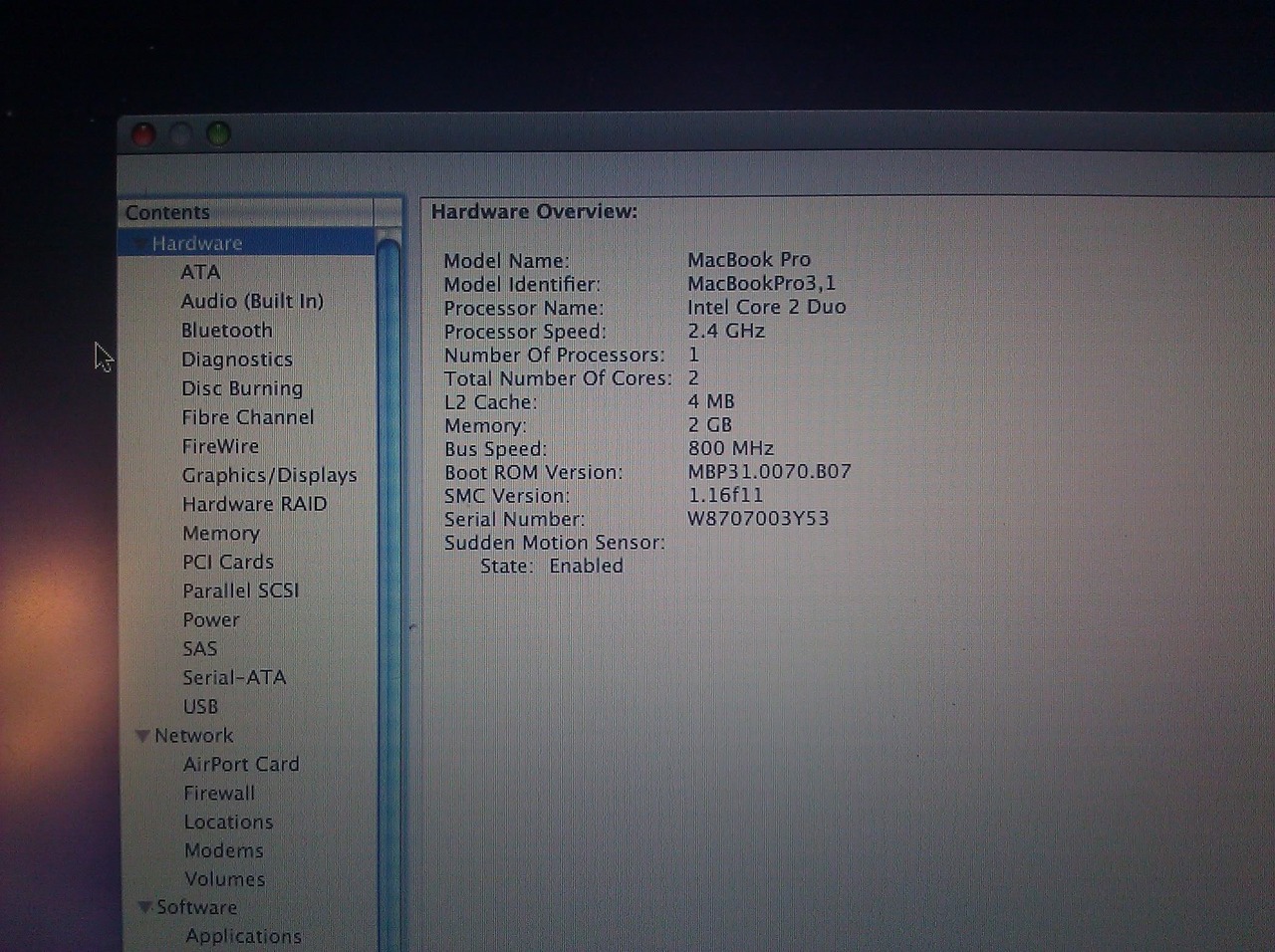Click the MacBook Pro model name value

tap(749, 259)
